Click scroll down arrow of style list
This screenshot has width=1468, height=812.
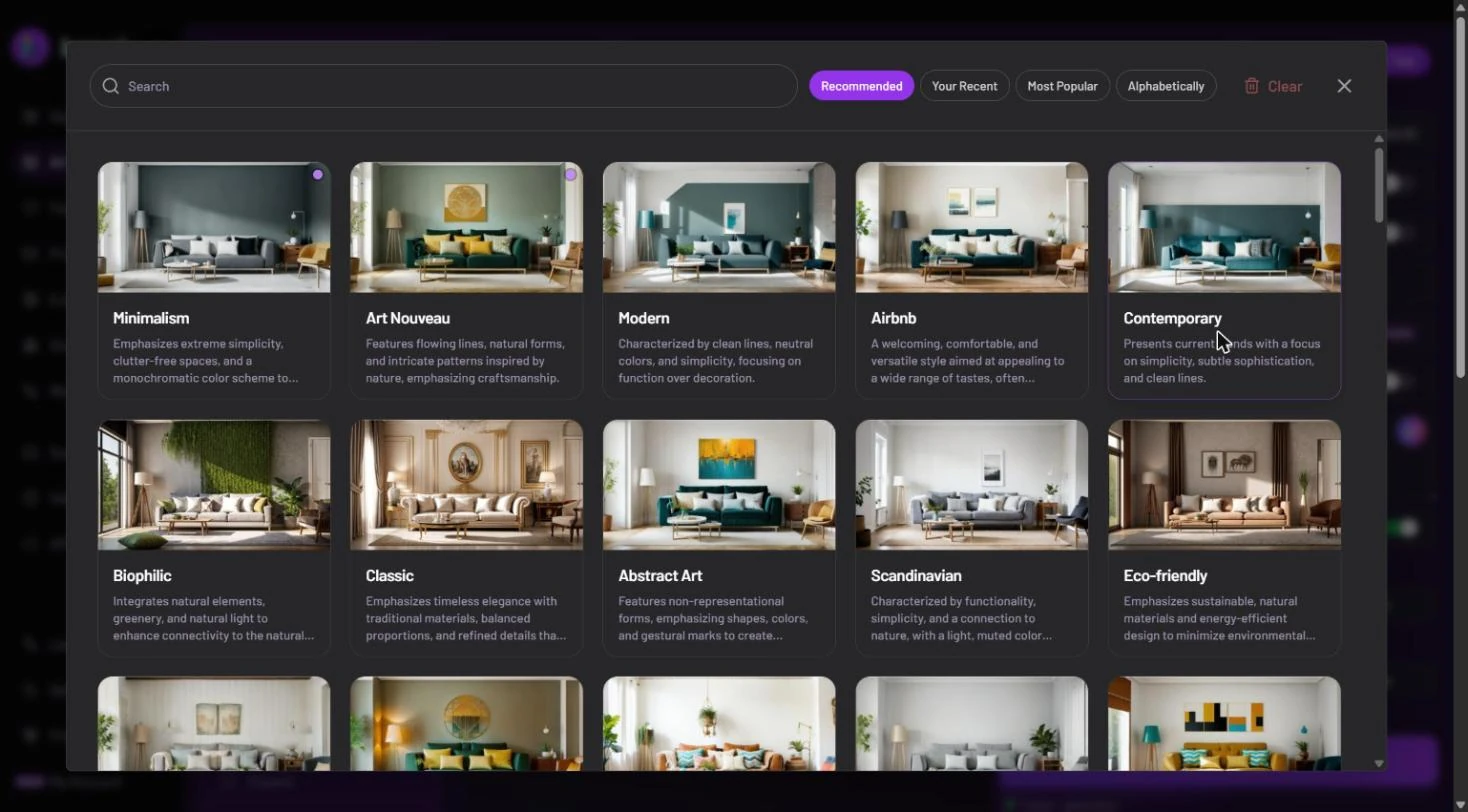pos(1379,763)
